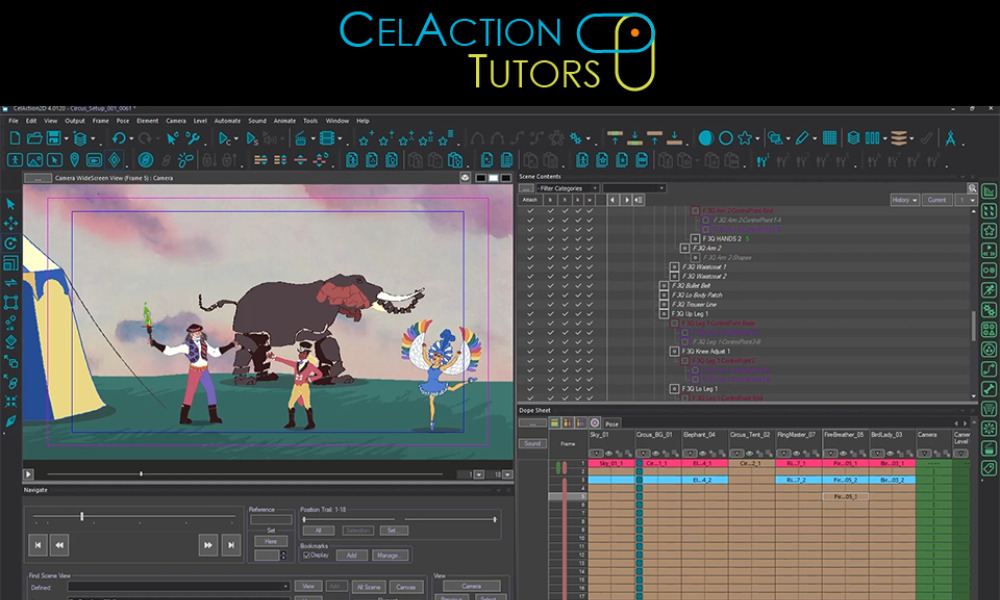Click the person figure icon in second toolbar

[15, 159]
